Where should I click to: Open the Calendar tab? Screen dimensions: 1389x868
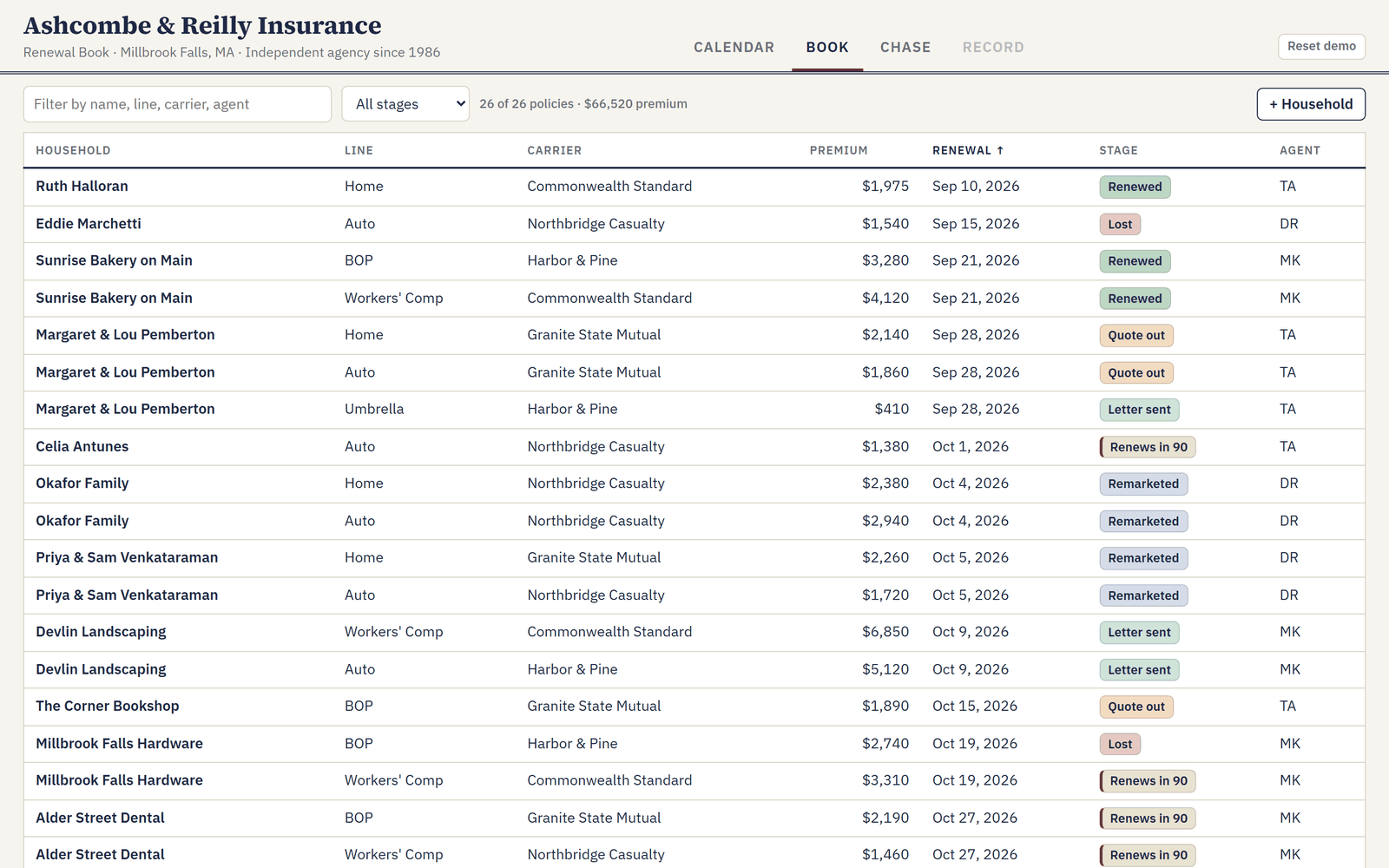[734, 47]
